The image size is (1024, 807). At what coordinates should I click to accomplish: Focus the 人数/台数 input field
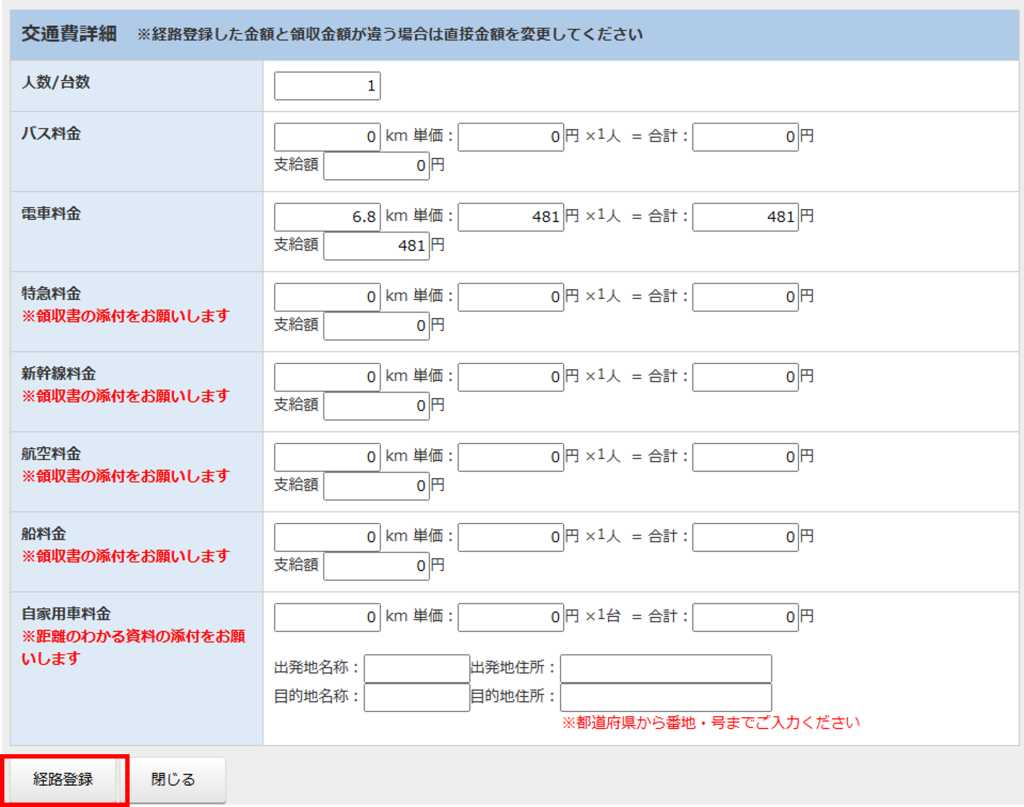coord(327,86)
